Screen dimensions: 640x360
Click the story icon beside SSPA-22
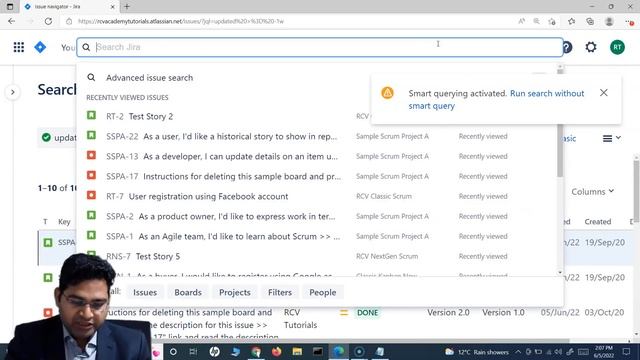point(91,135)
